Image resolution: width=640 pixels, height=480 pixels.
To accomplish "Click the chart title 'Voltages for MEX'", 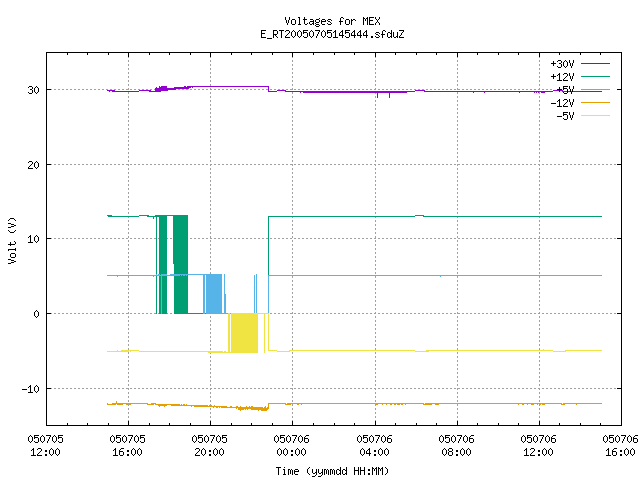I will point(332,21).
